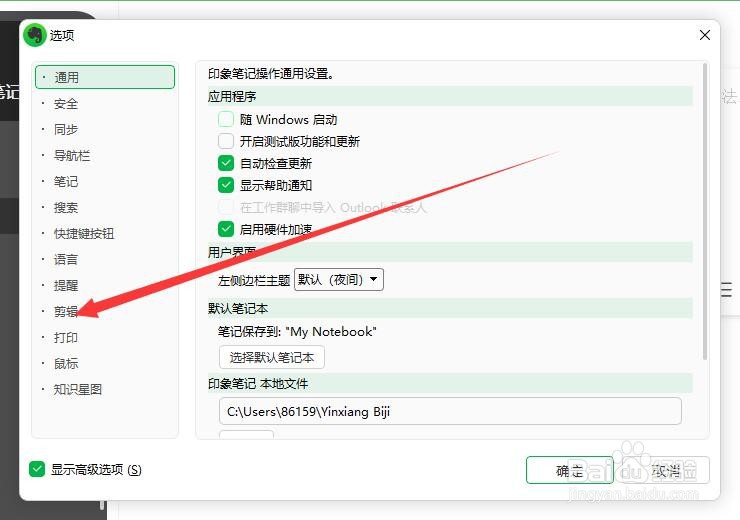Open the 导航栏 settings category

pos(72,155)
